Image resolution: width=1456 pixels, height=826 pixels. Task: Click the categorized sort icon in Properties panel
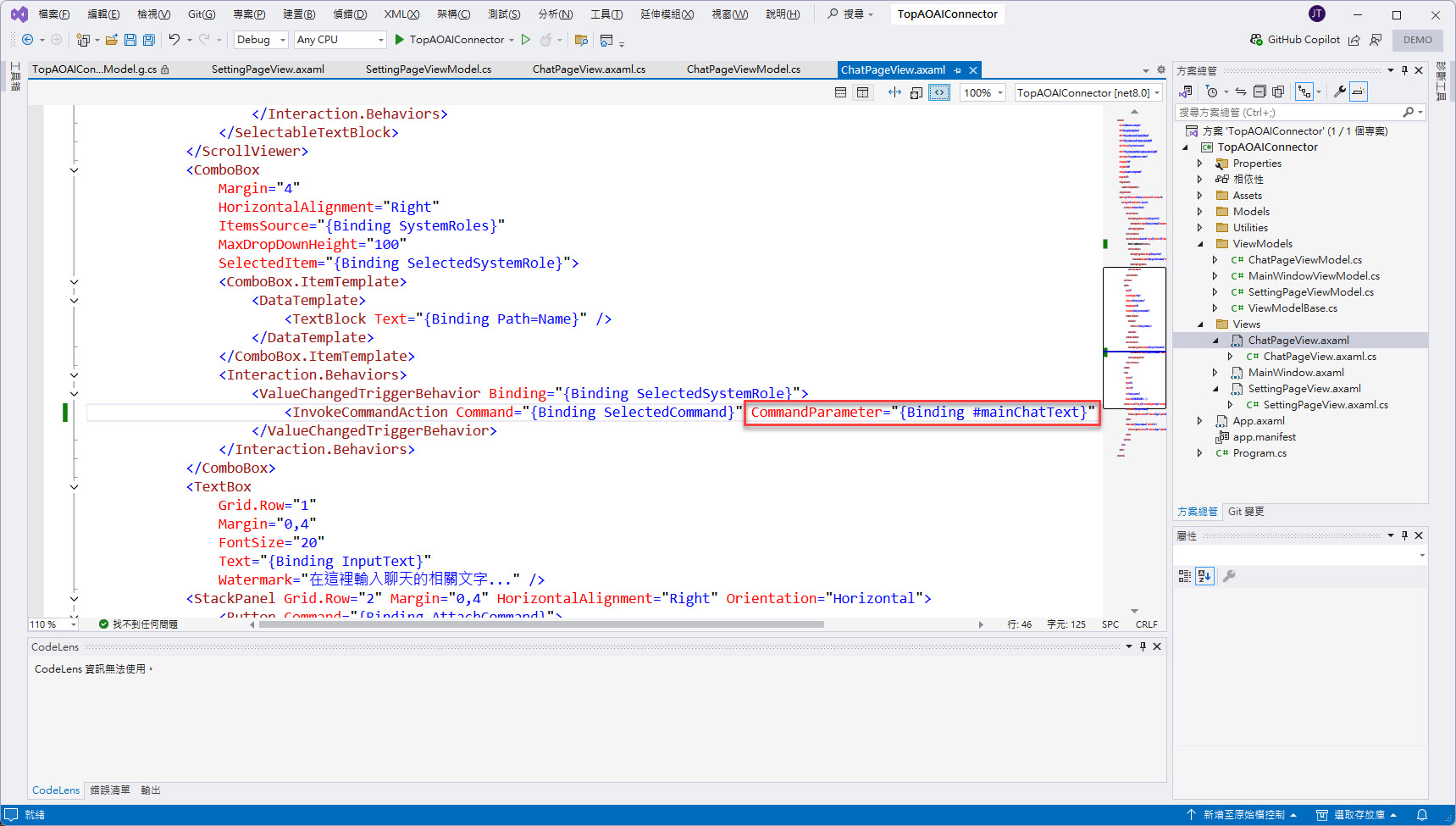(1185, 576)
